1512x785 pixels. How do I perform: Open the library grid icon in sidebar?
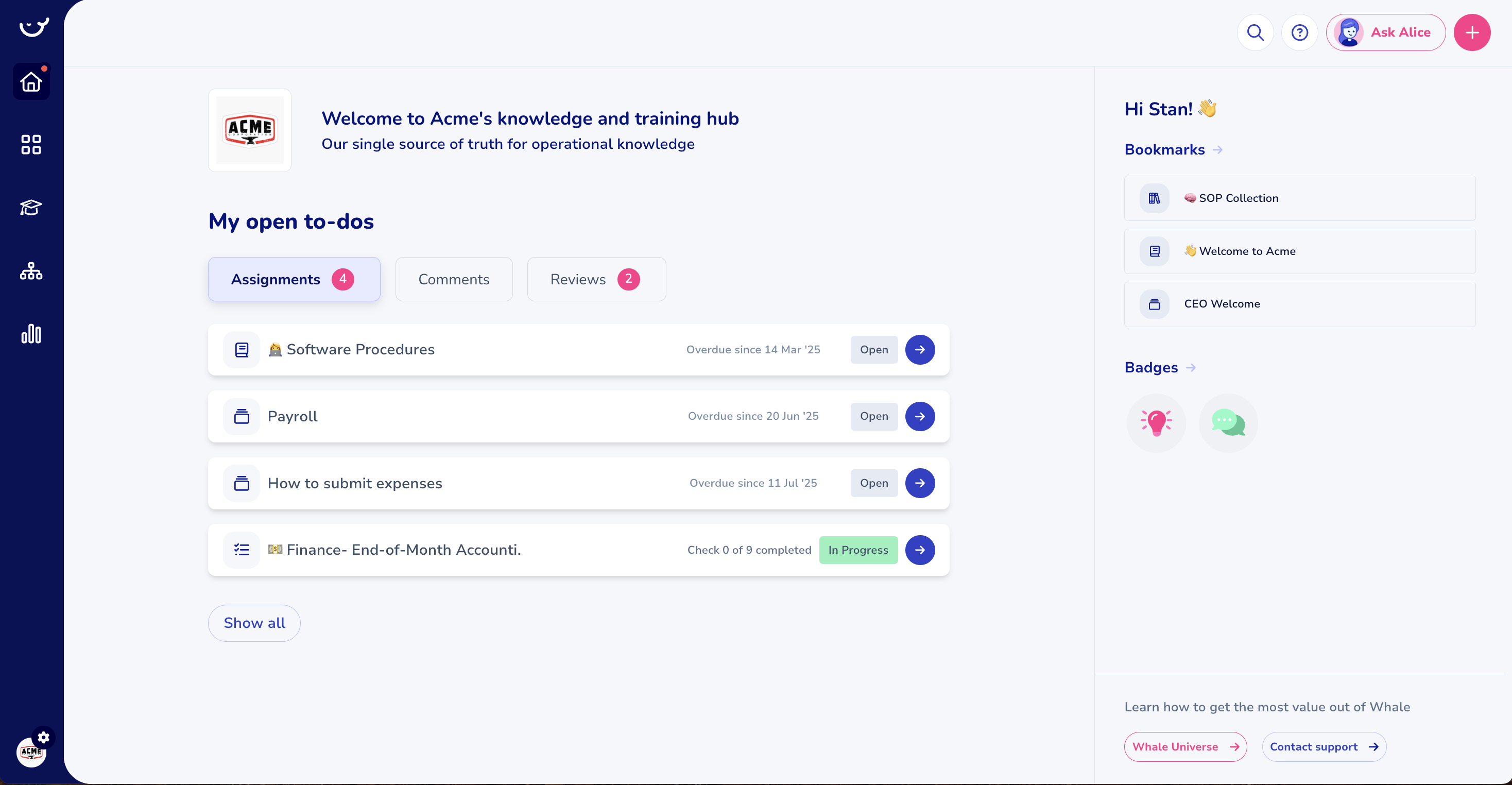click(31, 144)
